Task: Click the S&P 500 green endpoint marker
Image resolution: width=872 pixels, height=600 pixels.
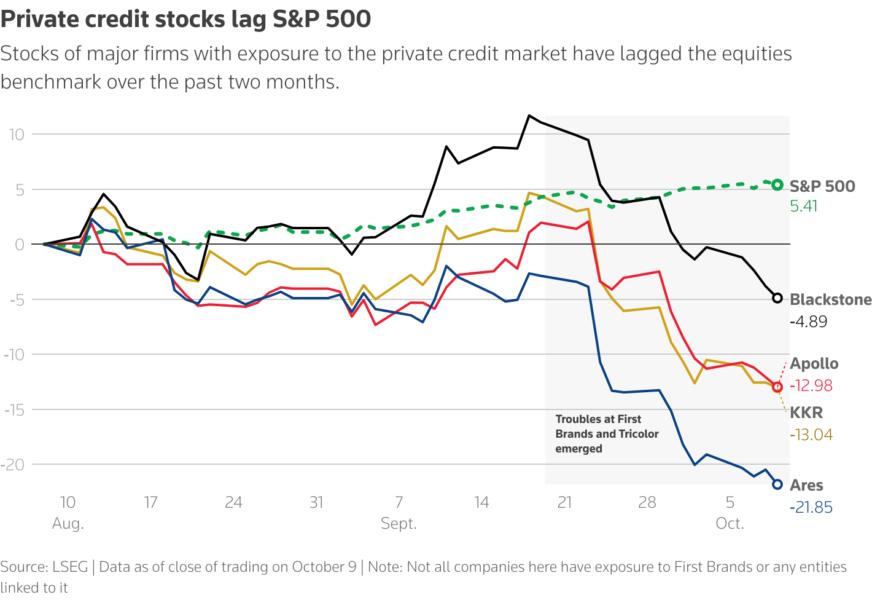Action: coord(777,184)
